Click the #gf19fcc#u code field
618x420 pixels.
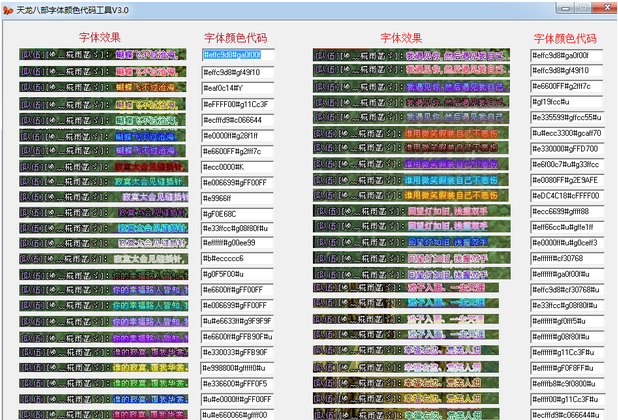click(566, 104)
